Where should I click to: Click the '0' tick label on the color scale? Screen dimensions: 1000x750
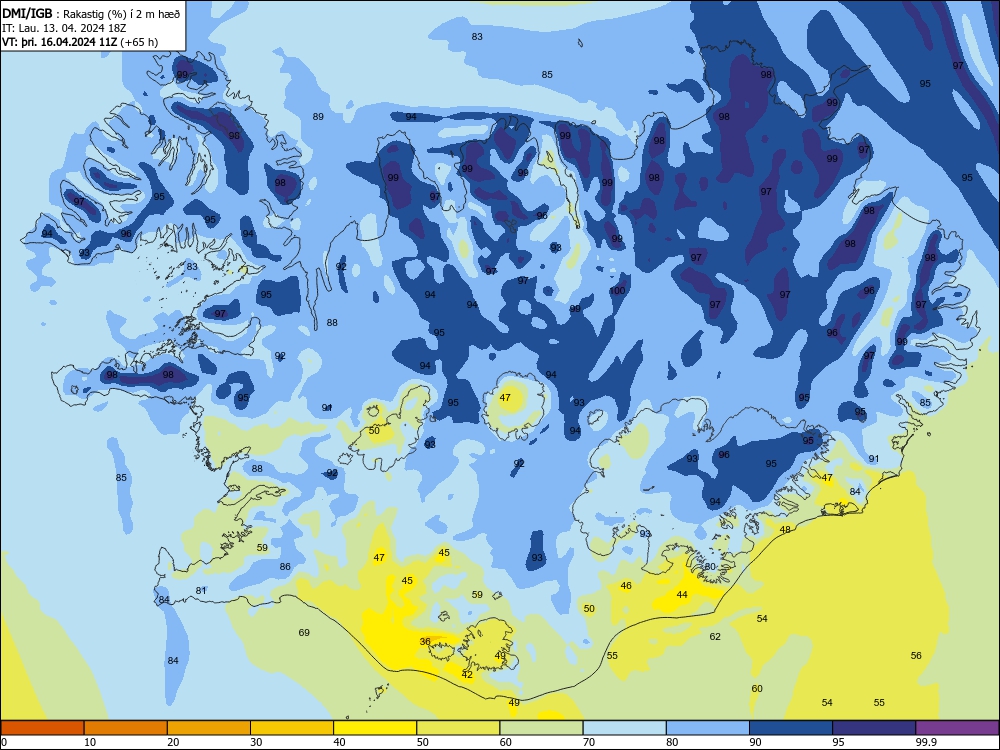click(4, 742)
